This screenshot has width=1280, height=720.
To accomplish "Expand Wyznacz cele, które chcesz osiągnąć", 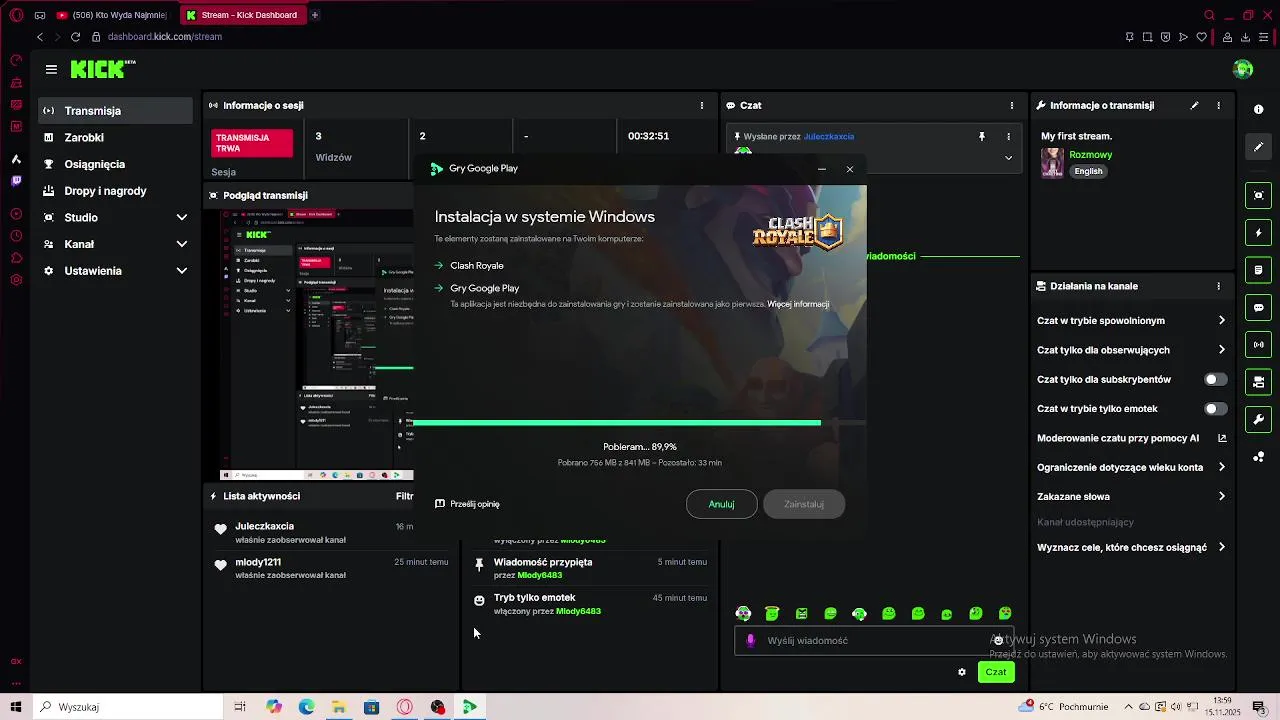I will point(1131,547).
